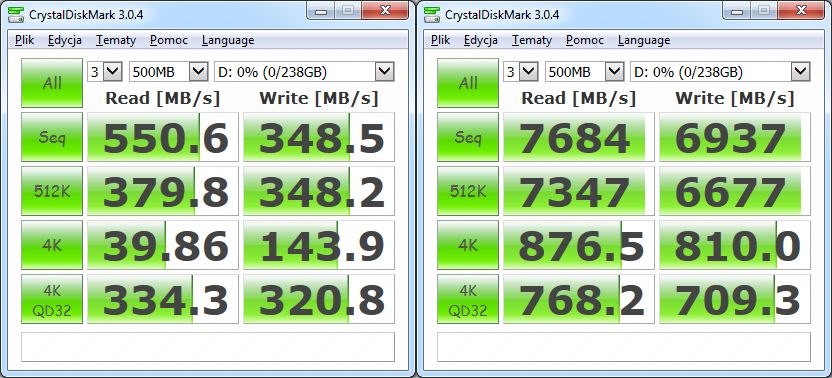
Task: Run 4K QD32 test in right window
Action: tap(468, 299)
